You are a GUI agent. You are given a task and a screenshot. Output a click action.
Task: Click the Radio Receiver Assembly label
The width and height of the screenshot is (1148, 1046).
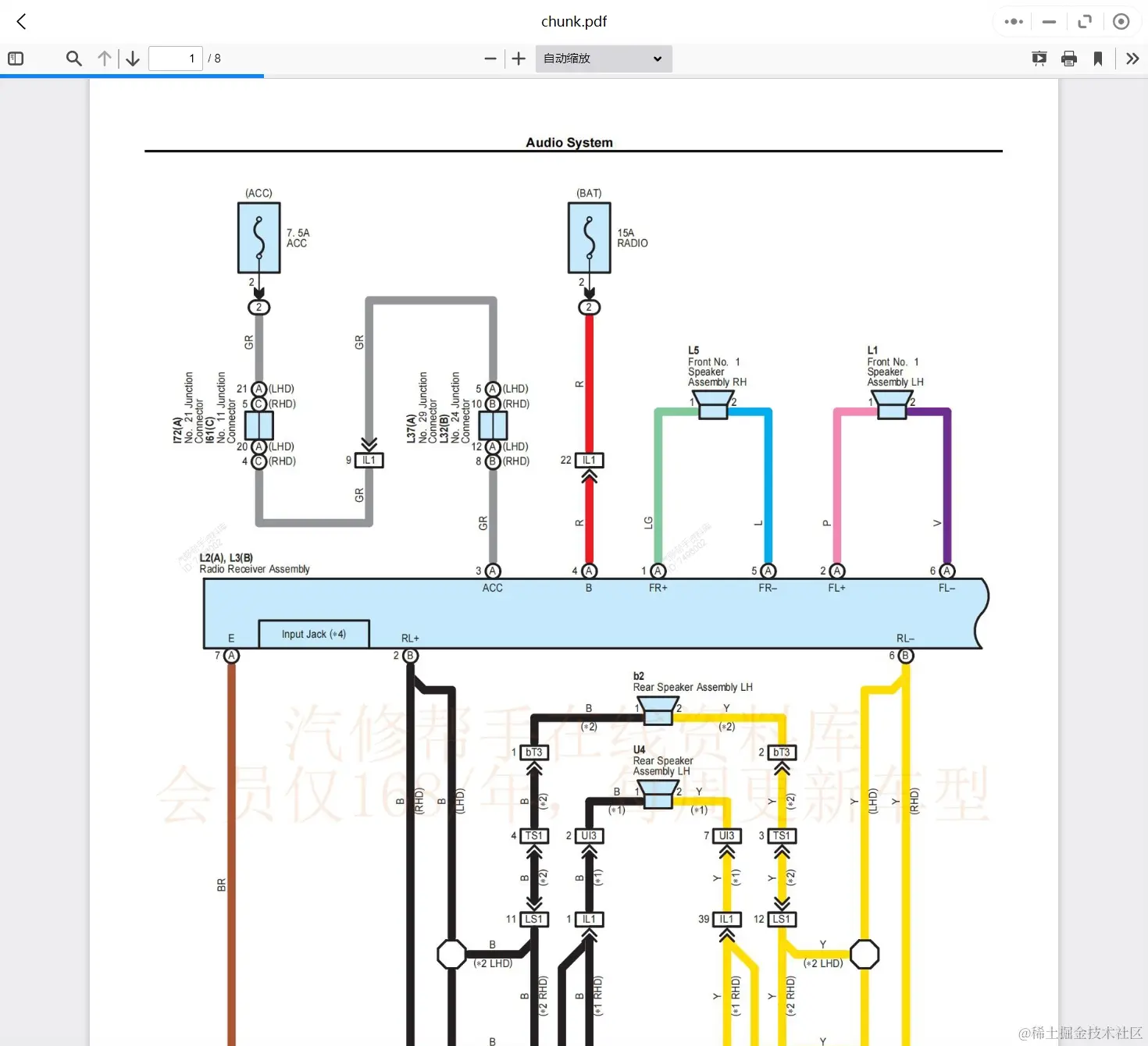(255, 569)
